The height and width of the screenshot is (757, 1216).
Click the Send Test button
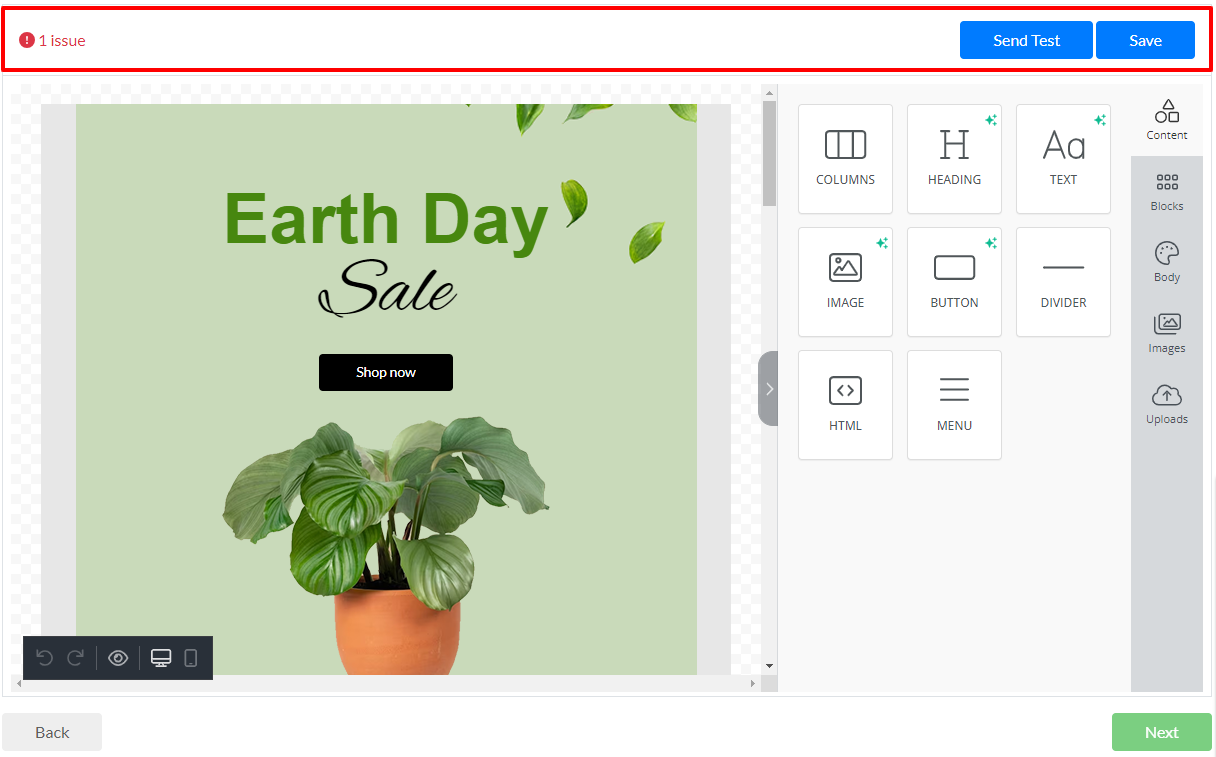point(1026,41)
